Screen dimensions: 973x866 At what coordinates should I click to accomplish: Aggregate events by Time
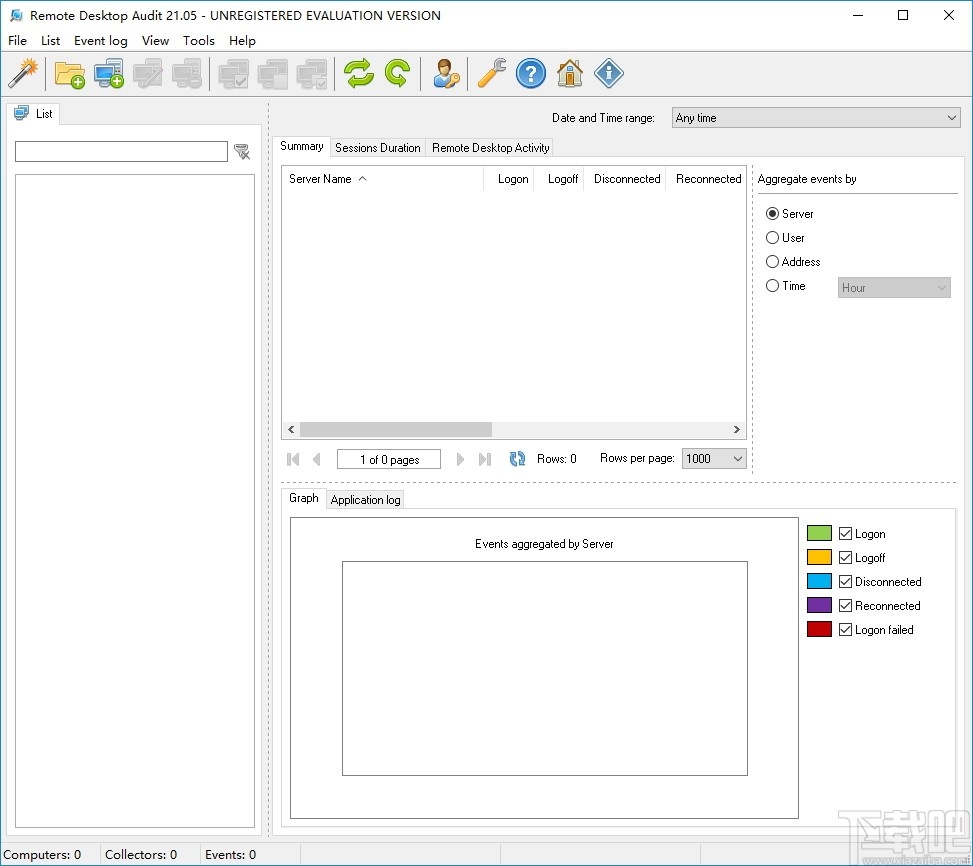(772, 286)
